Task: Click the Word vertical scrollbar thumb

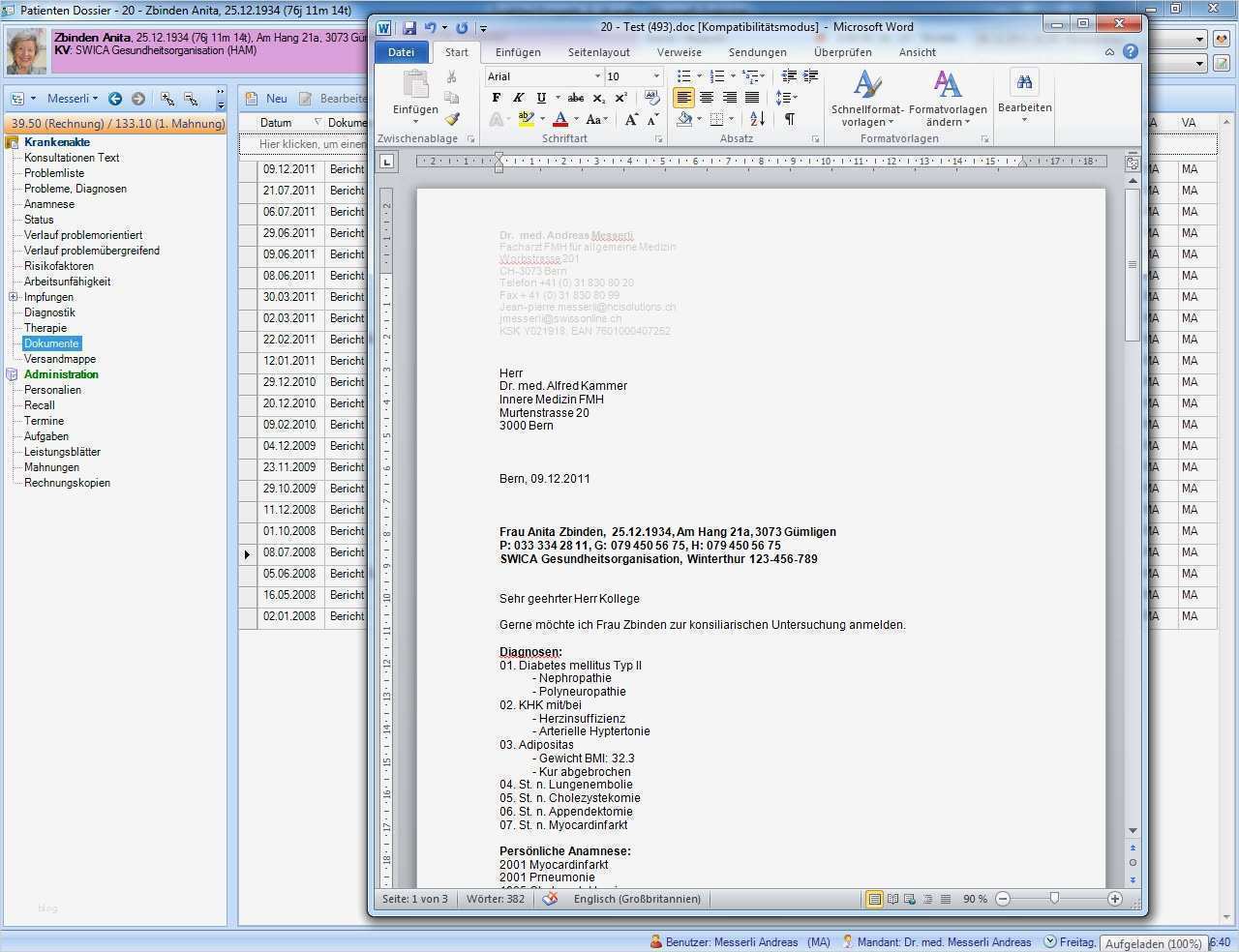Action: pyautogui.click(x=1133, y=264)
